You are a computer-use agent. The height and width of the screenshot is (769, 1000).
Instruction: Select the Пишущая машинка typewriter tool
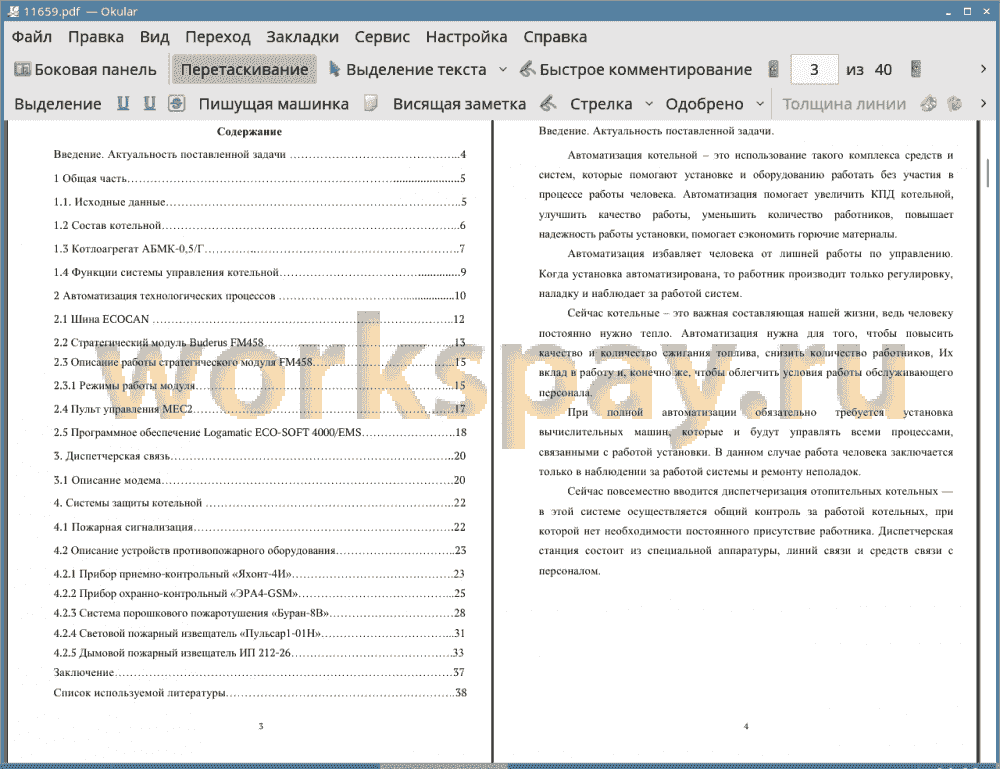[x=274, y=104]
